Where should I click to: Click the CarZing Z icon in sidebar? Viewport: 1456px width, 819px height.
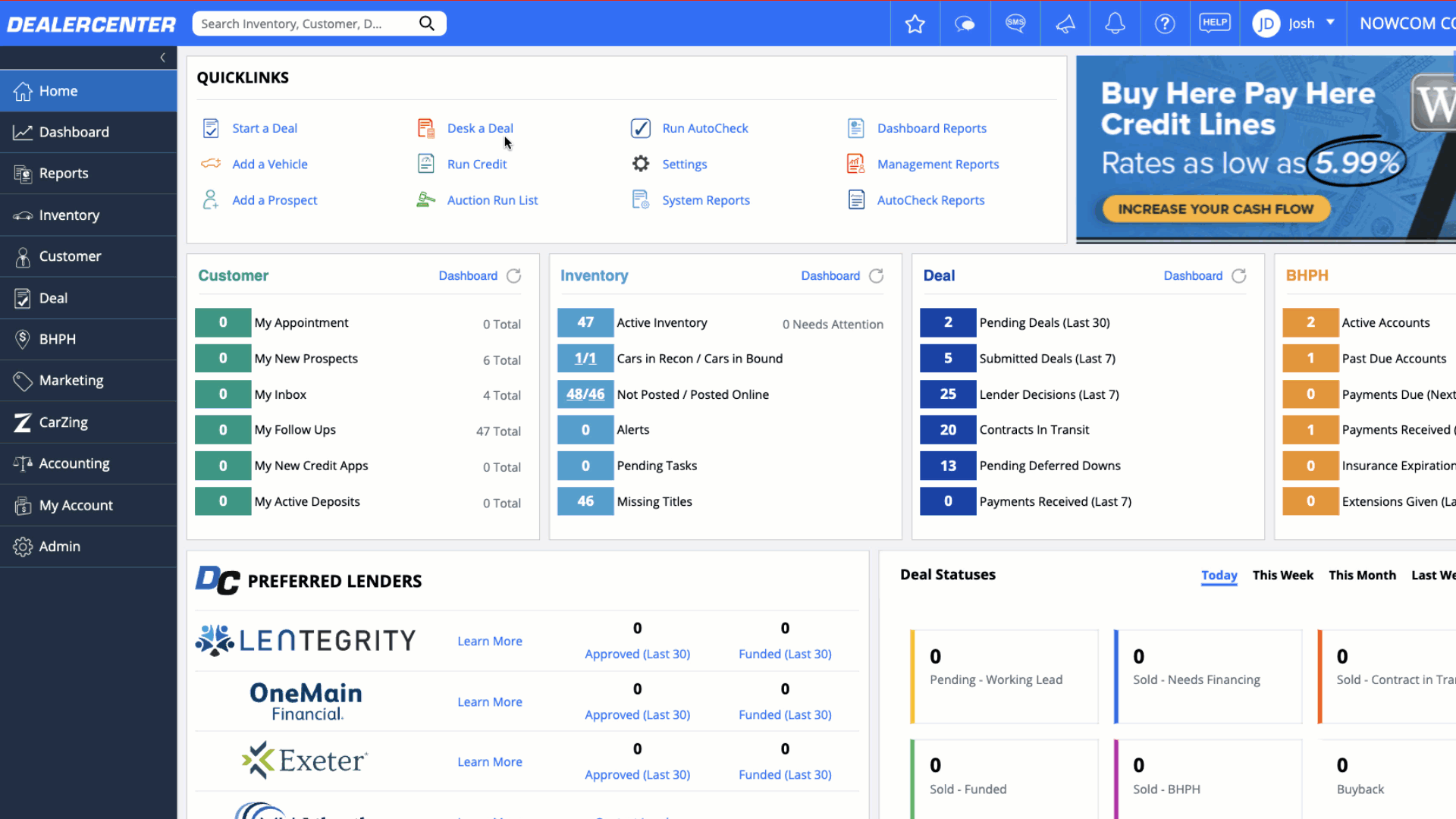pos(23,422)
